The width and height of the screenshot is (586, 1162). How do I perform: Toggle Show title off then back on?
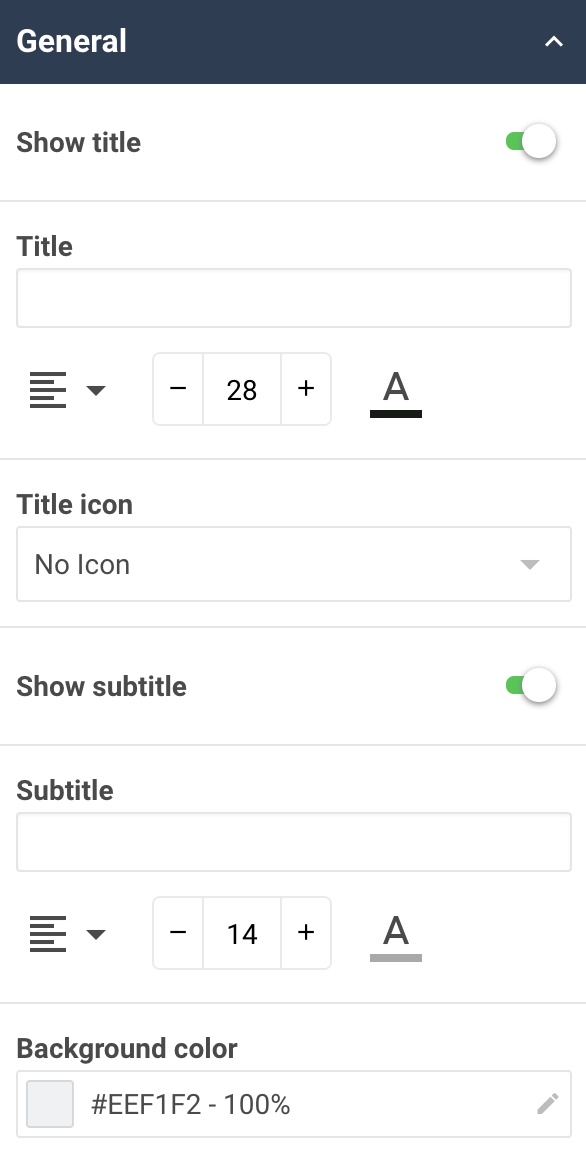click(x=538, y=141)
